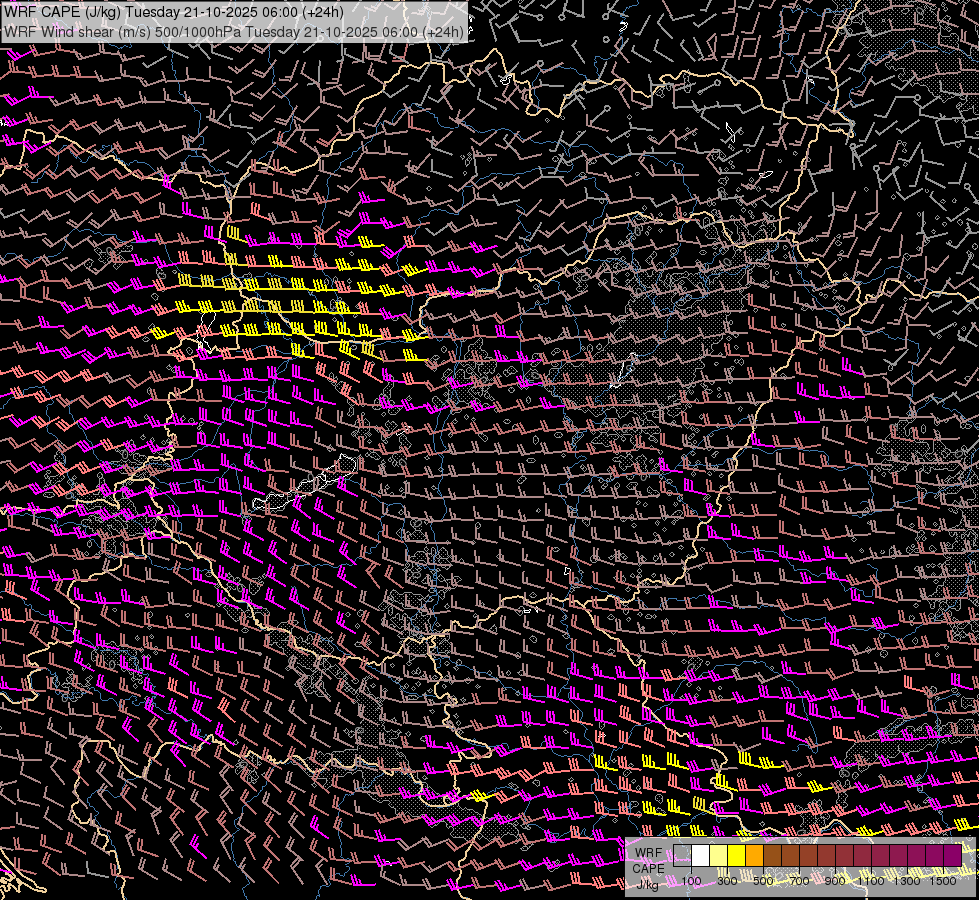The image size is (979, 900).
Task: Pick the first brown swatch beside orange
Action: 773,856
